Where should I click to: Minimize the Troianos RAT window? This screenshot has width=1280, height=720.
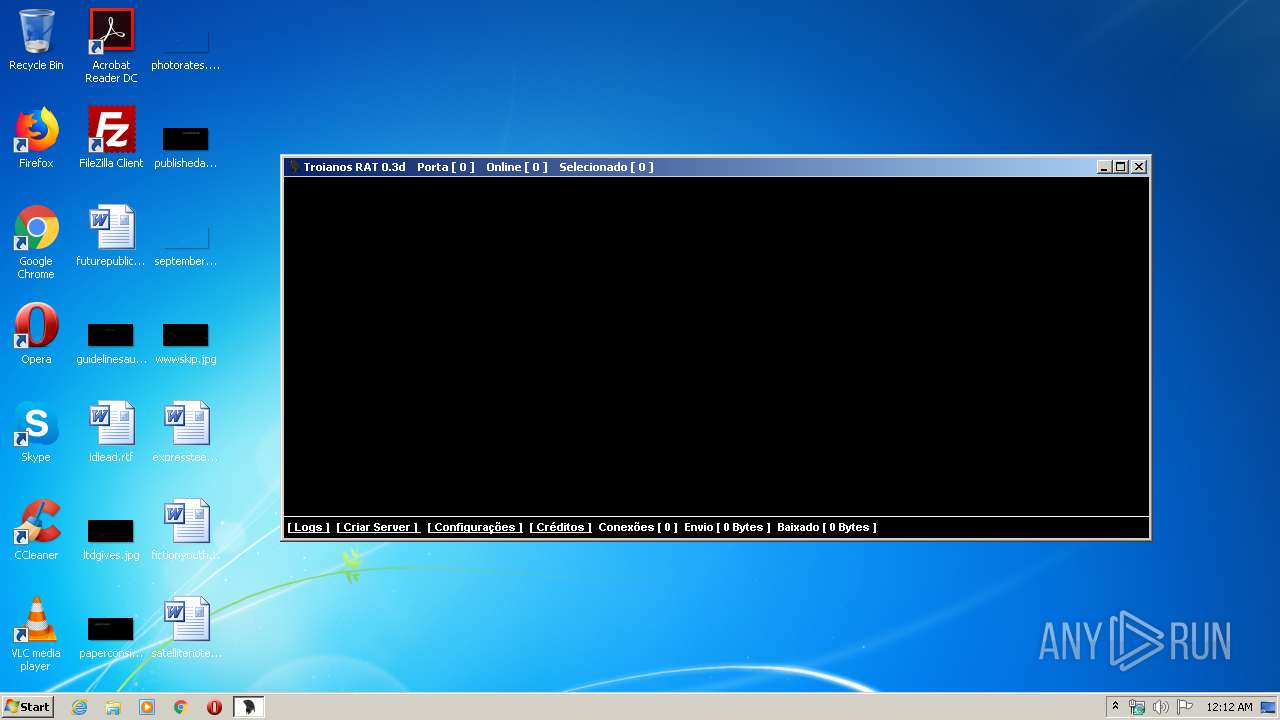click(1104, 167)
